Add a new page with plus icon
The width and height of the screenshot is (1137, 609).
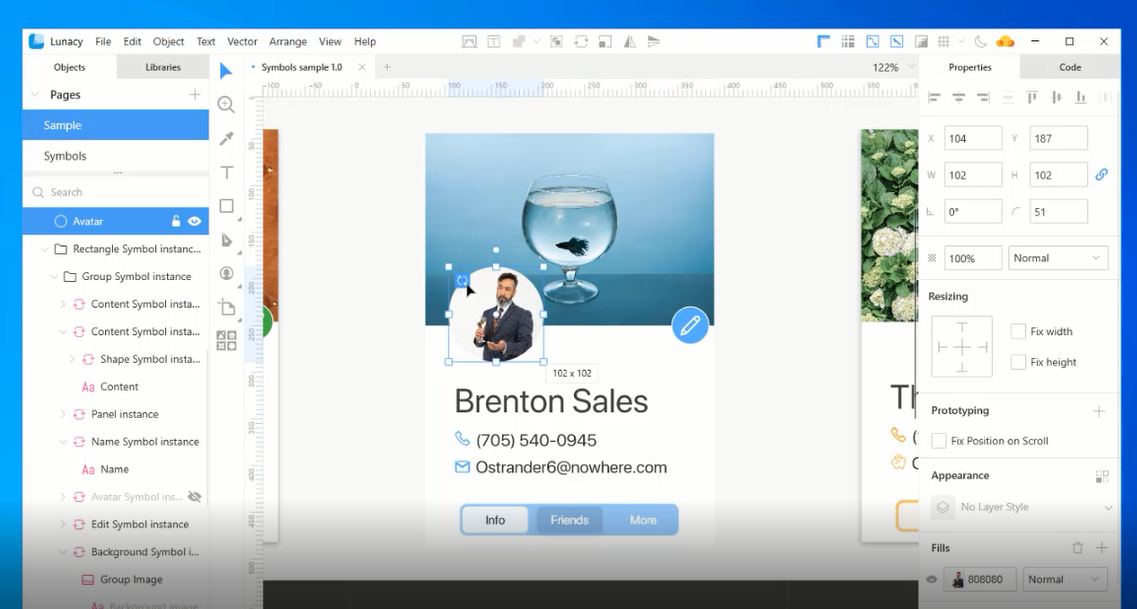click(x=194, y=95)
